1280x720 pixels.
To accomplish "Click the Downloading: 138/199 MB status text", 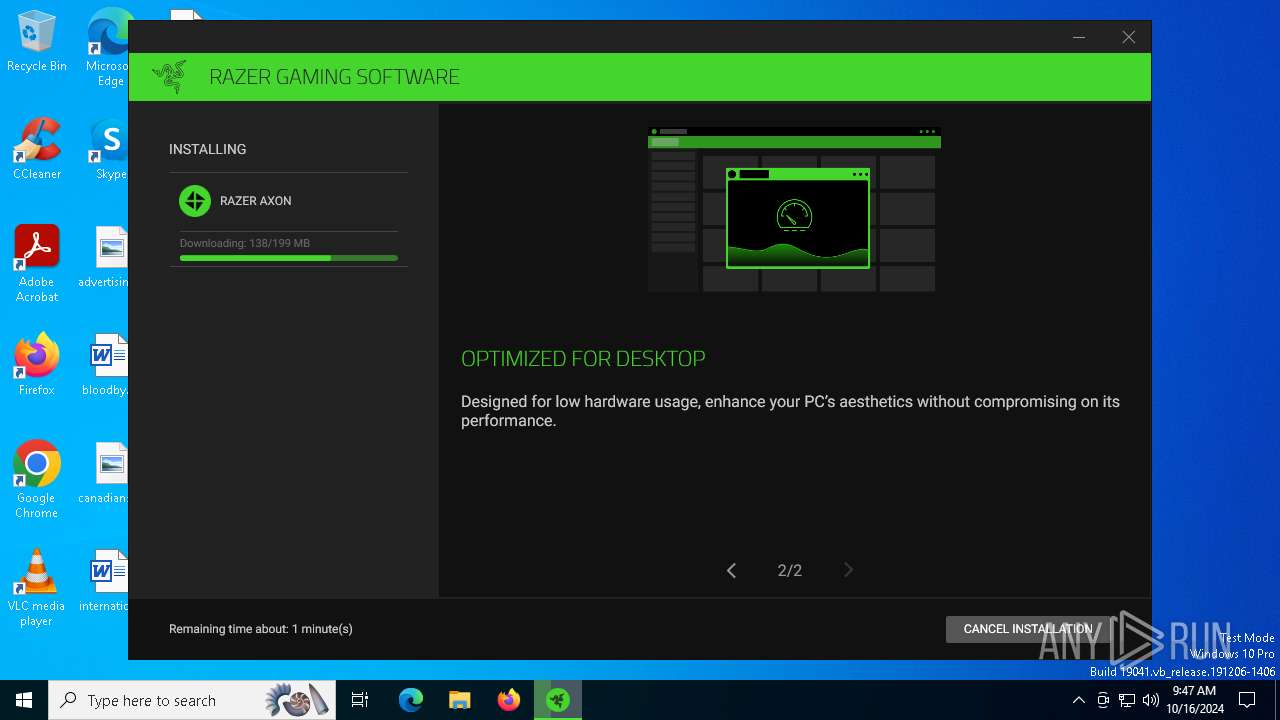I will coord(245,243).
